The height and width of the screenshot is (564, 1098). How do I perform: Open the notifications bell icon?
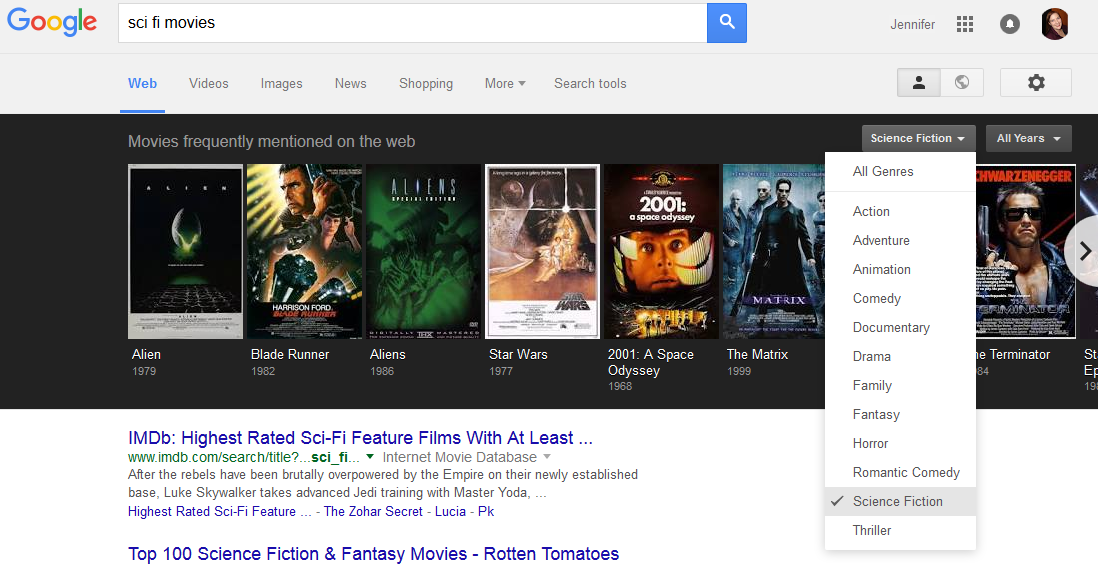pyautogui.click(x=1010, y=25)
